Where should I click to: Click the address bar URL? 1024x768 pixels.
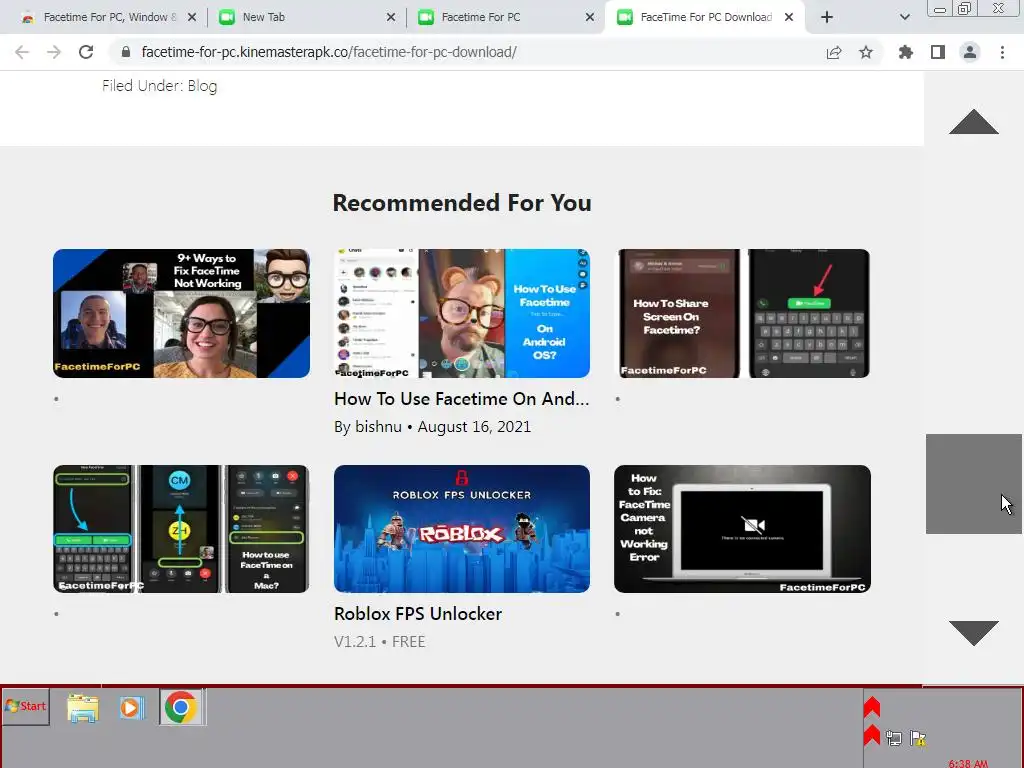[x=329, y=52]
